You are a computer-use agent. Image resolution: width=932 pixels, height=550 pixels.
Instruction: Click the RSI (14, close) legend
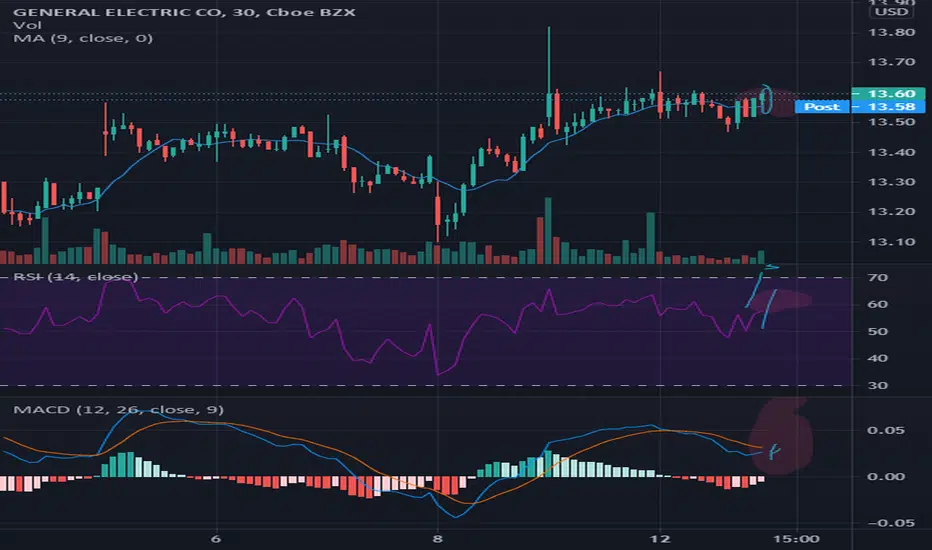point(75,276)
